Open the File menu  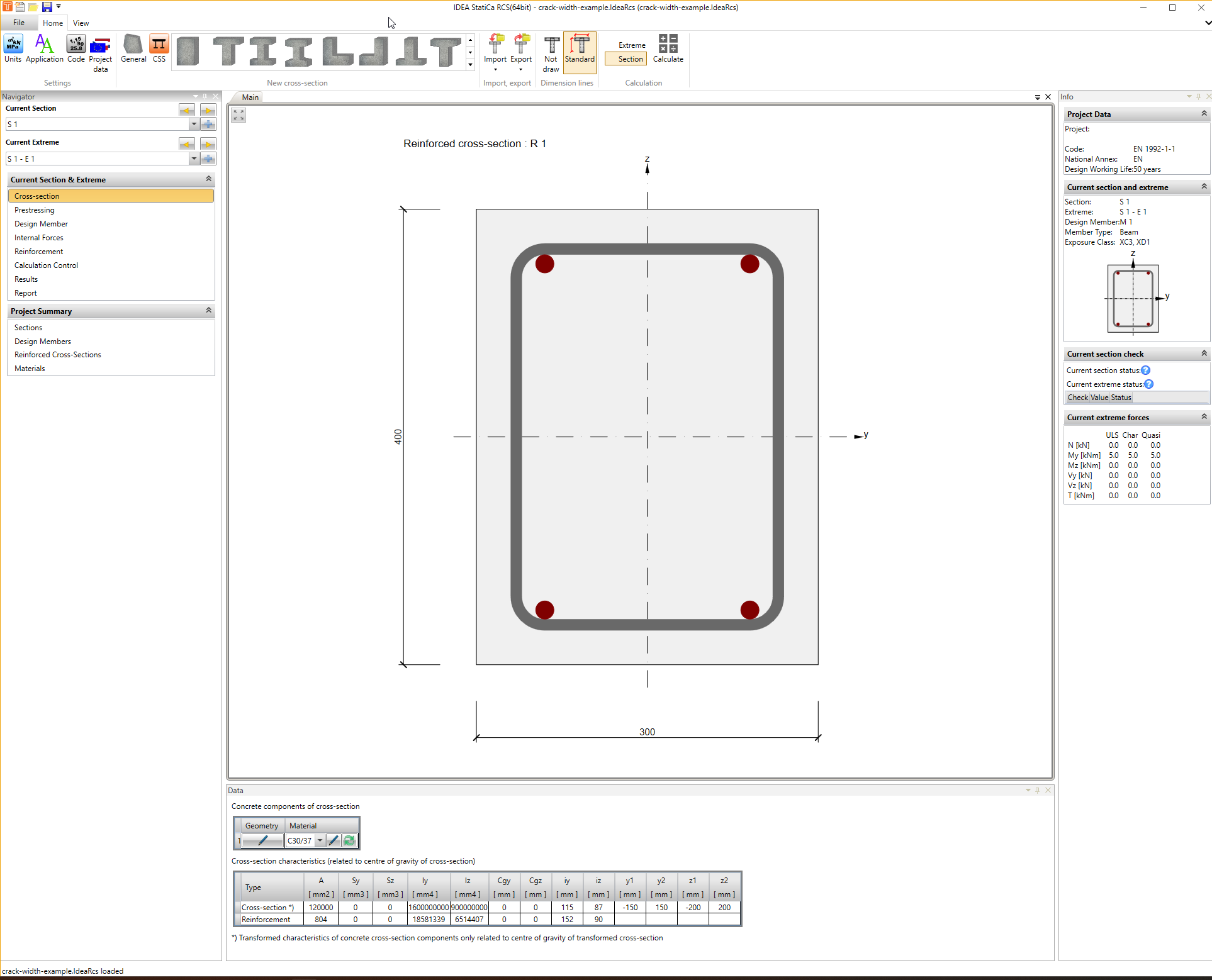pos(18,23)
